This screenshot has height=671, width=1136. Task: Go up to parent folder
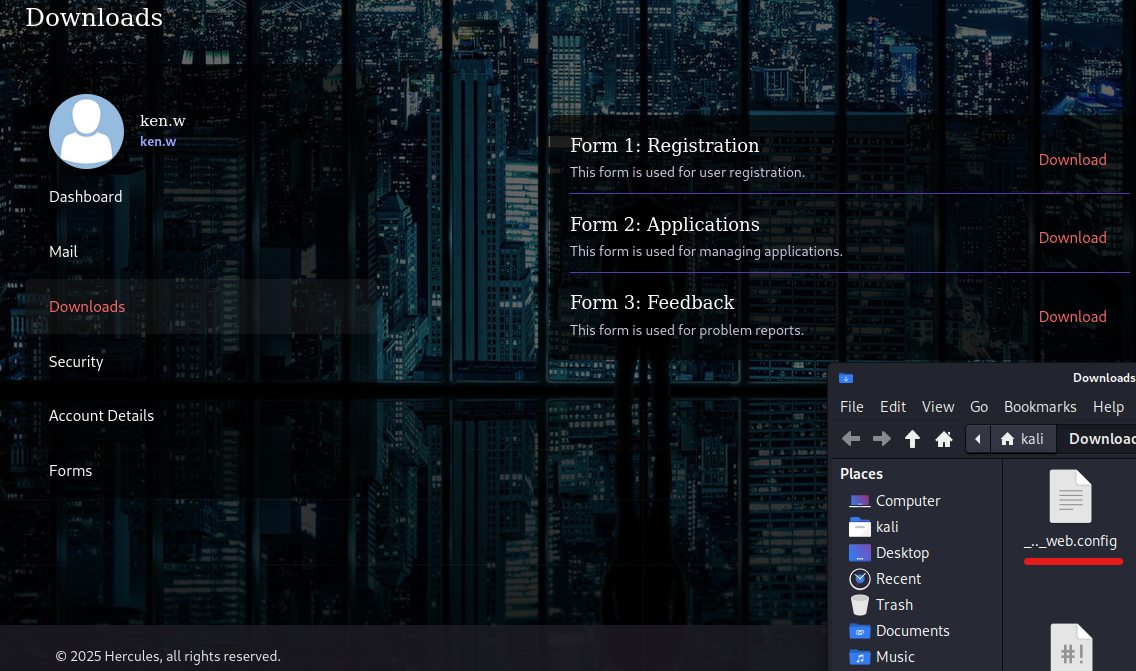(912, 438)
